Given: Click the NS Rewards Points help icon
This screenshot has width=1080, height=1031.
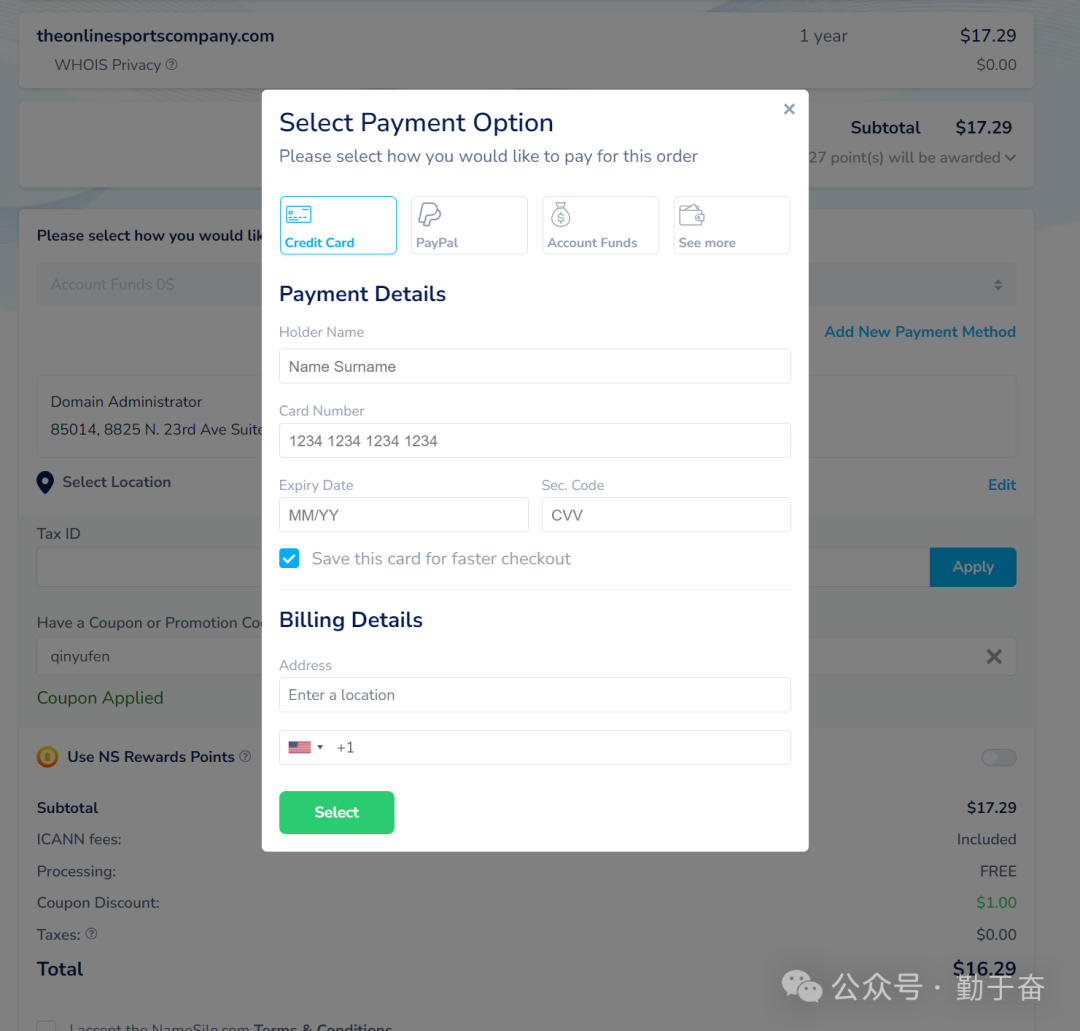Looking at the screenshot, I should [245, 757].
